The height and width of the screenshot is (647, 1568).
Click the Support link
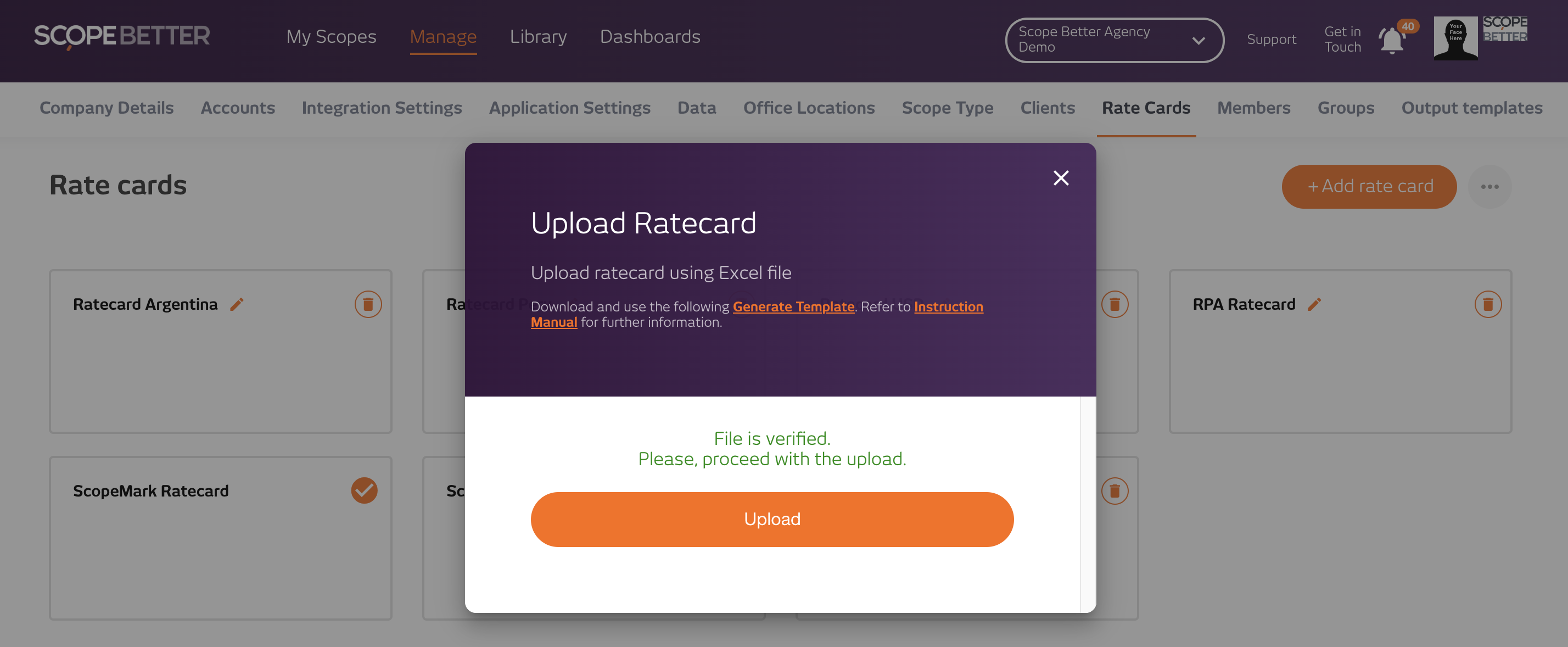coord(1271,39)
